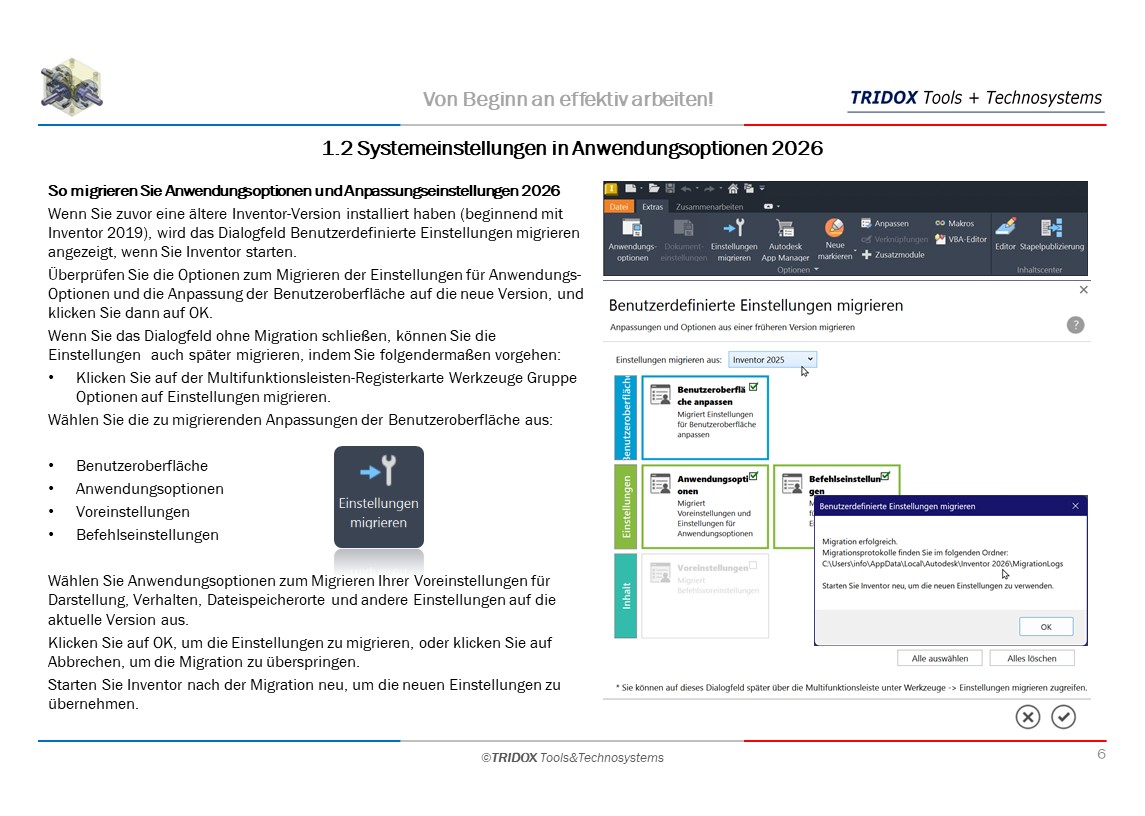
Task: Click the Inhaltscenter Editor icon
Action: [x=1005, y=235]
